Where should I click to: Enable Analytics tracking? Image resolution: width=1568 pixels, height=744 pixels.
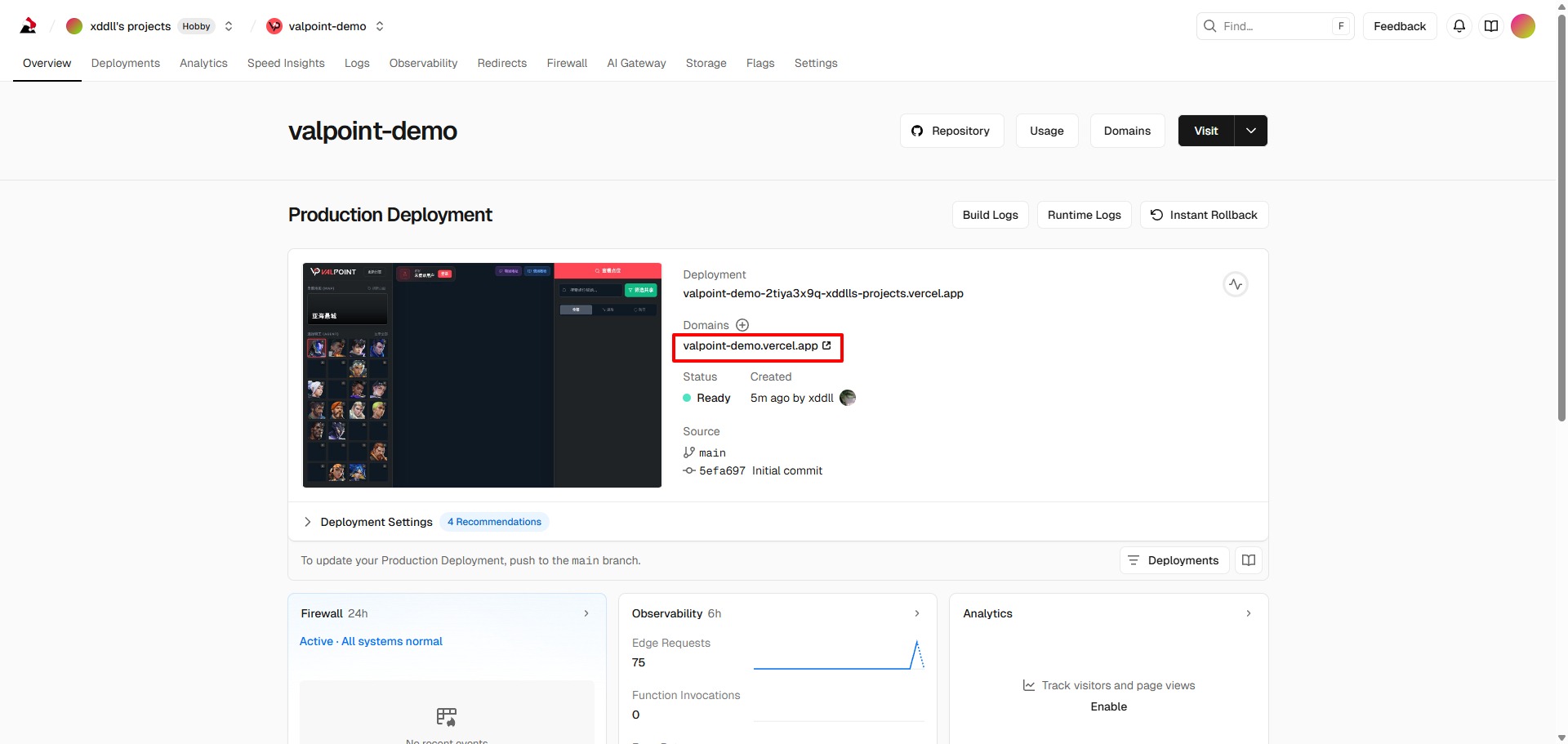(1109, 706)
